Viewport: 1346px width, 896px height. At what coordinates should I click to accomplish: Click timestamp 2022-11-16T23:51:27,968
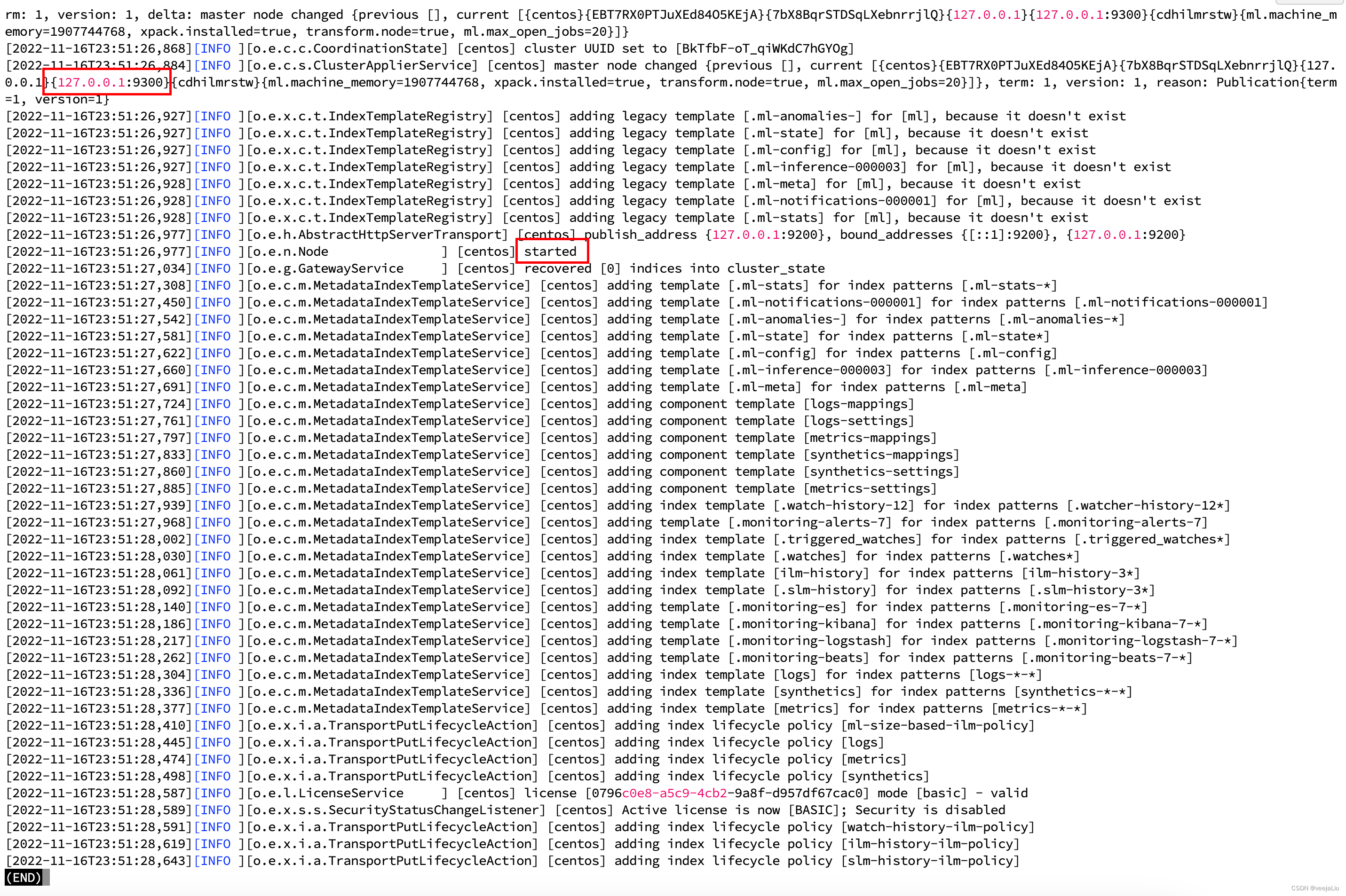(x=98, y=523)
